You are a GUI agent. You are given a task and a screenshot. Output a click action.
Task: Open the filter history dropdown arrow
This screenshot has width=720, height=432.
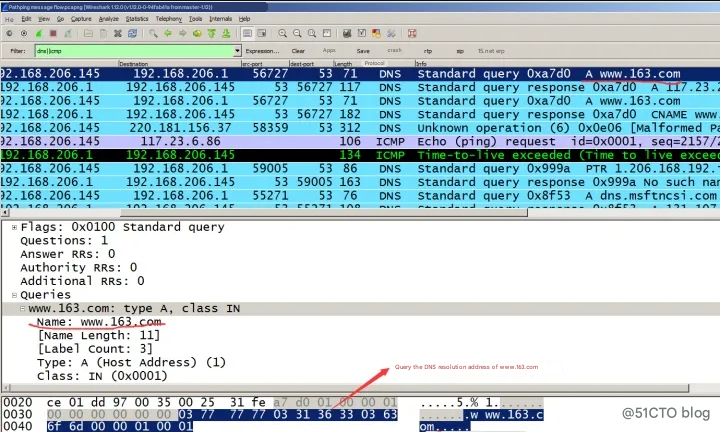(237, 51)
